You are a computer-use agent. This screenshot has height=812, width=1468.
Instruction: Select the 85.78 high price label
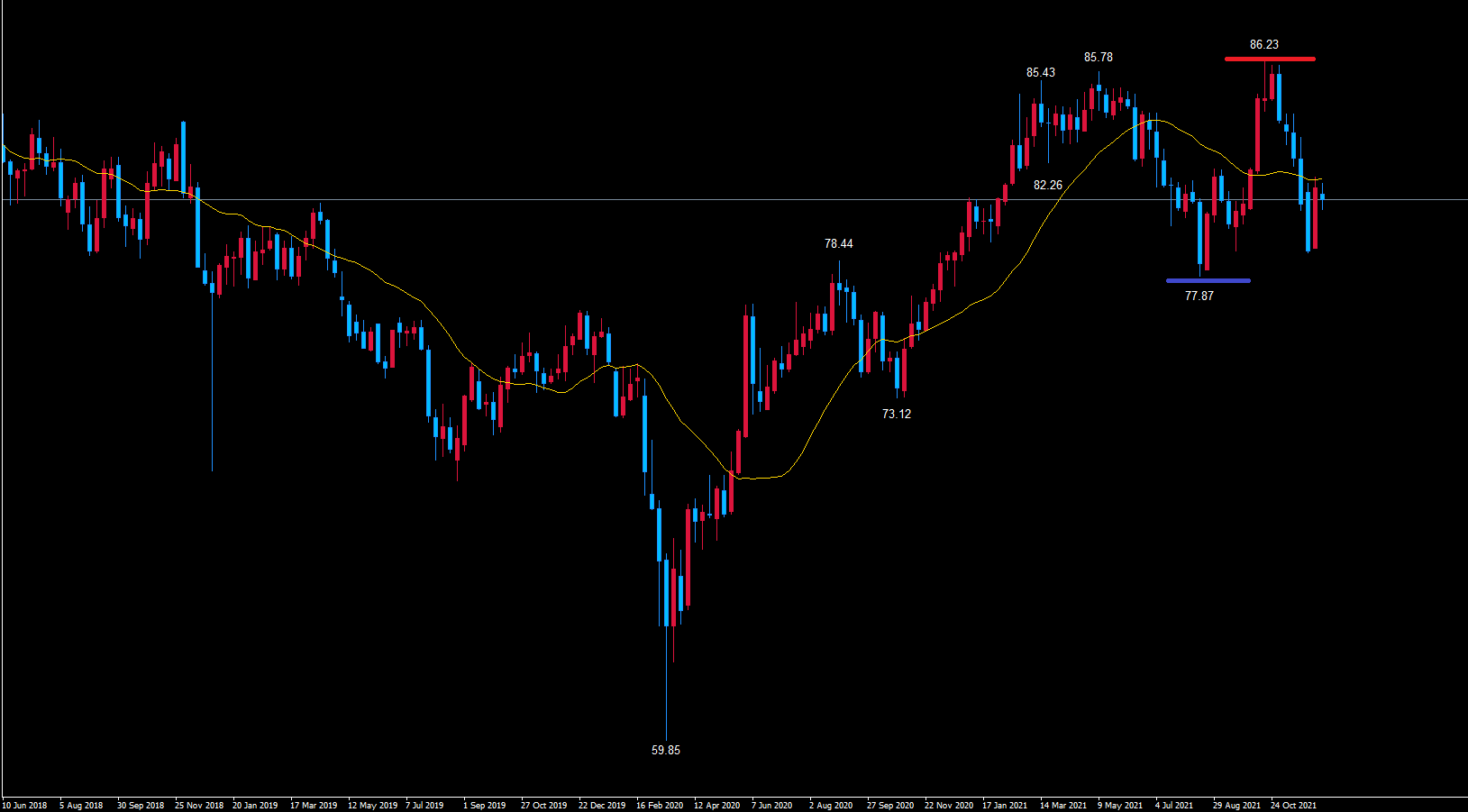(1098, 57)
